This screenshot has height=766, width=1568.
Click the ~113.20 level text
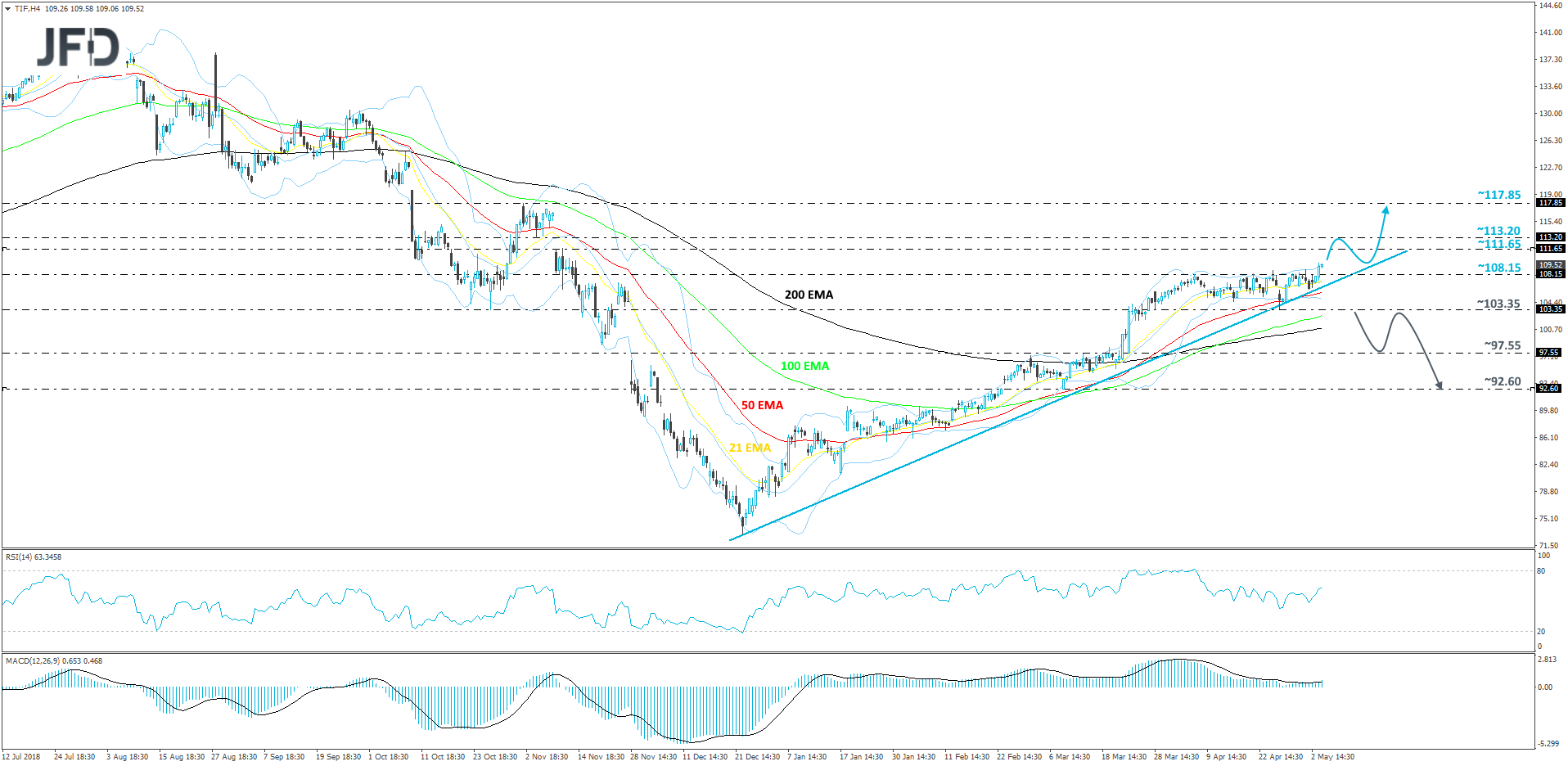tap(1498, 231)
